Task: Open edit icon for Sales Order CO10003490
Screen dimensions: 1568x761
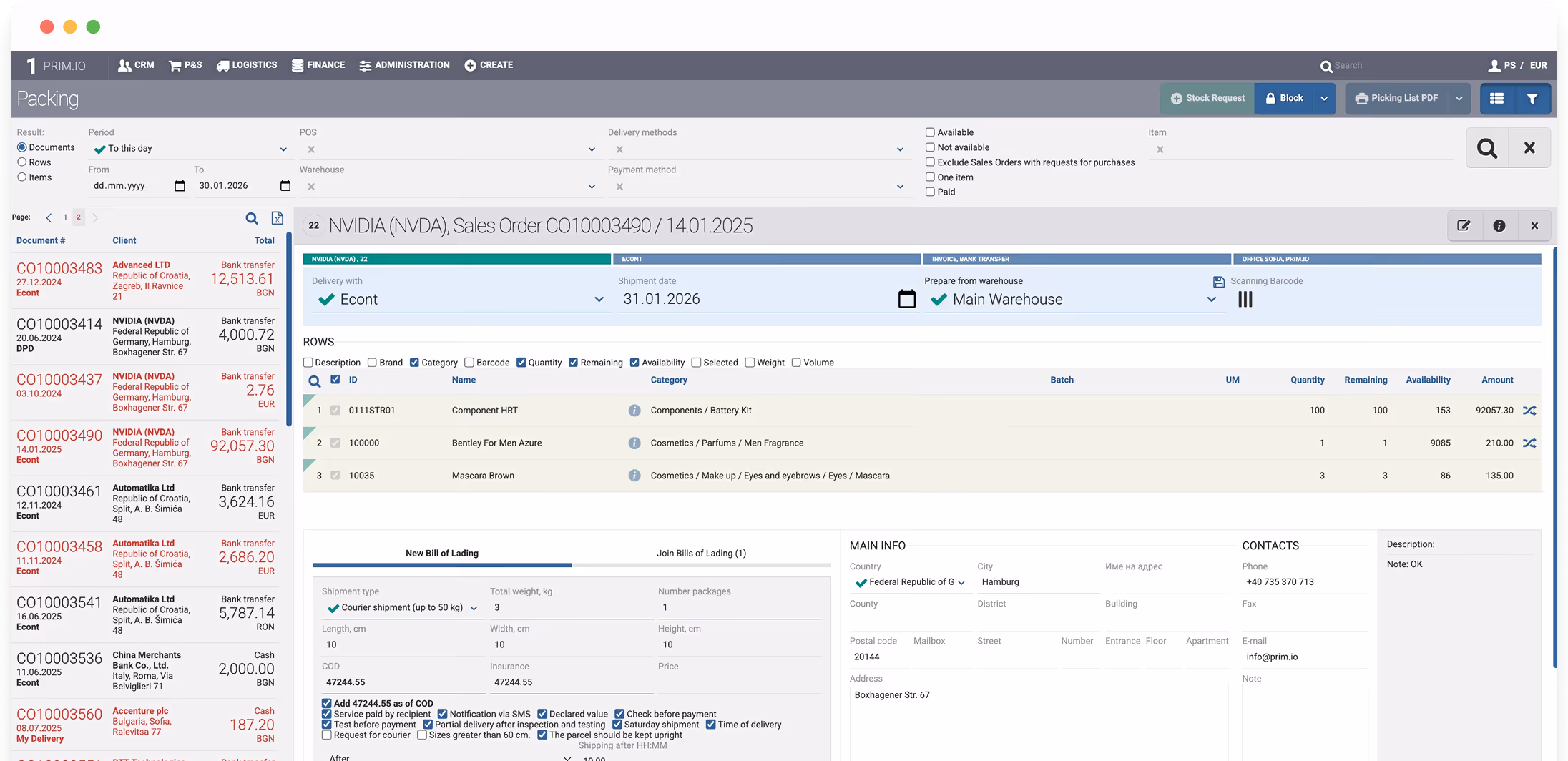Action: (x=1464, y=226)
